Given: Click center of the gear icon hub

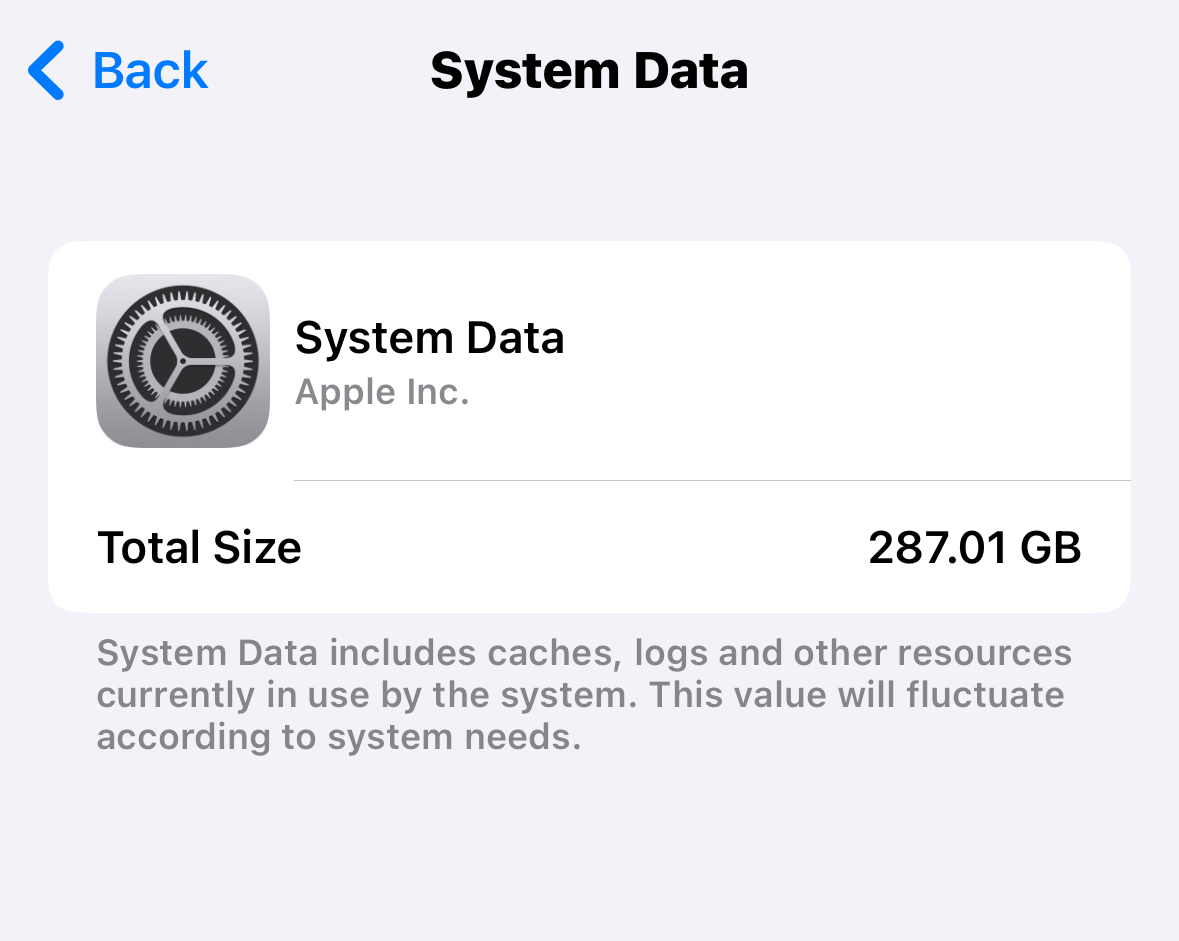Looking at the screenshot, I should pos(183,361).
